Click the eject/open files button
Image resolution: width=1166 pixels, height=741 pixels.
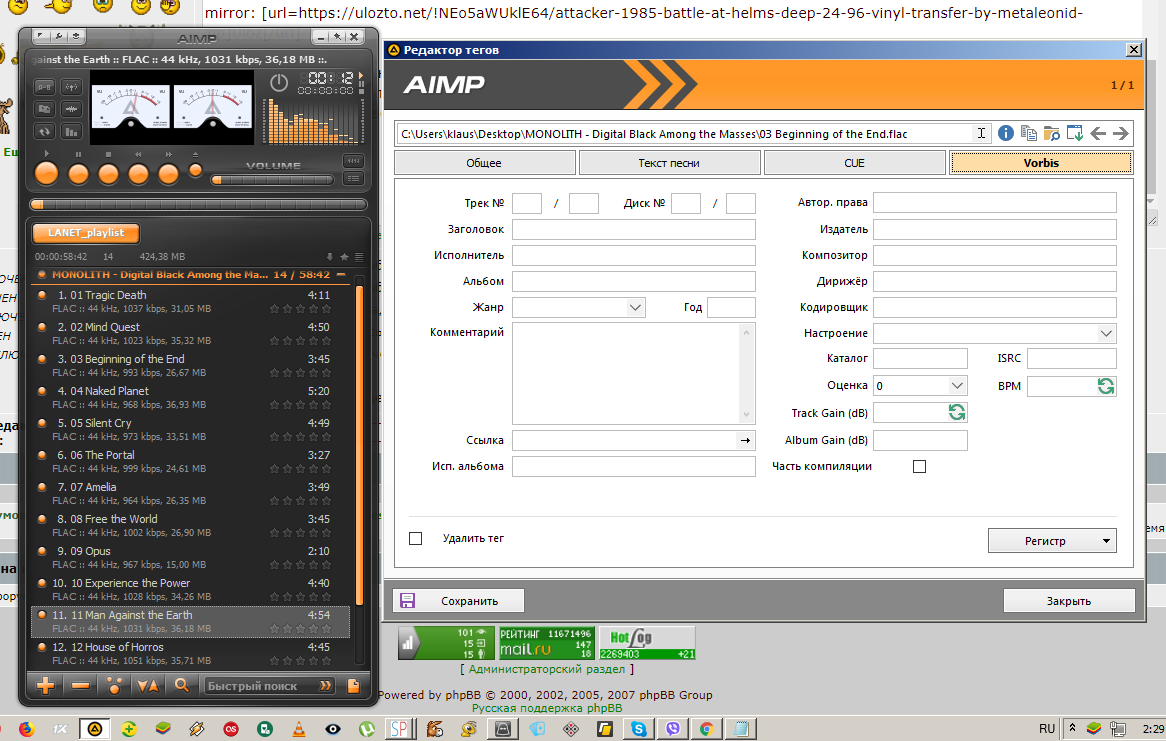[x=196, y=170]
